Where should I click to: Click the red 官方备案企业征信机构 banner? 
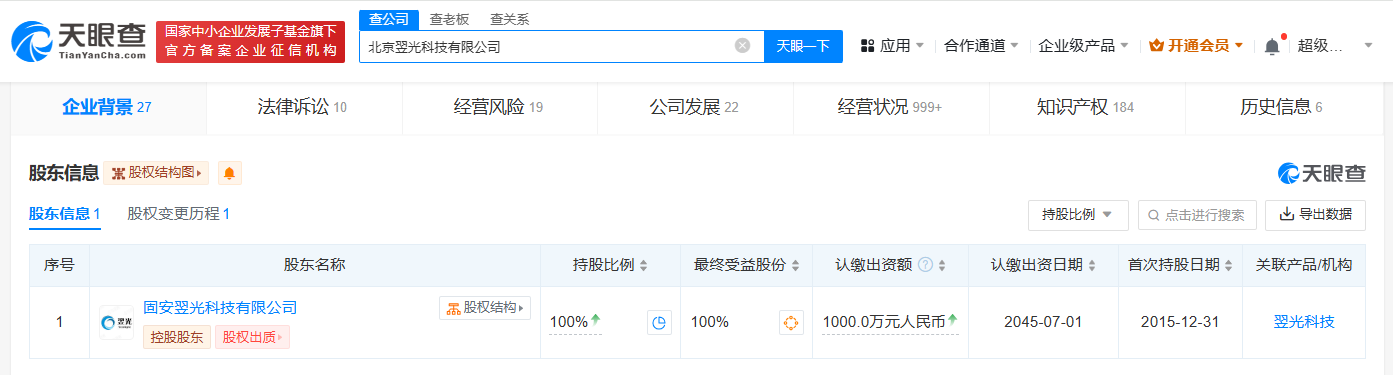coord(250,42)
